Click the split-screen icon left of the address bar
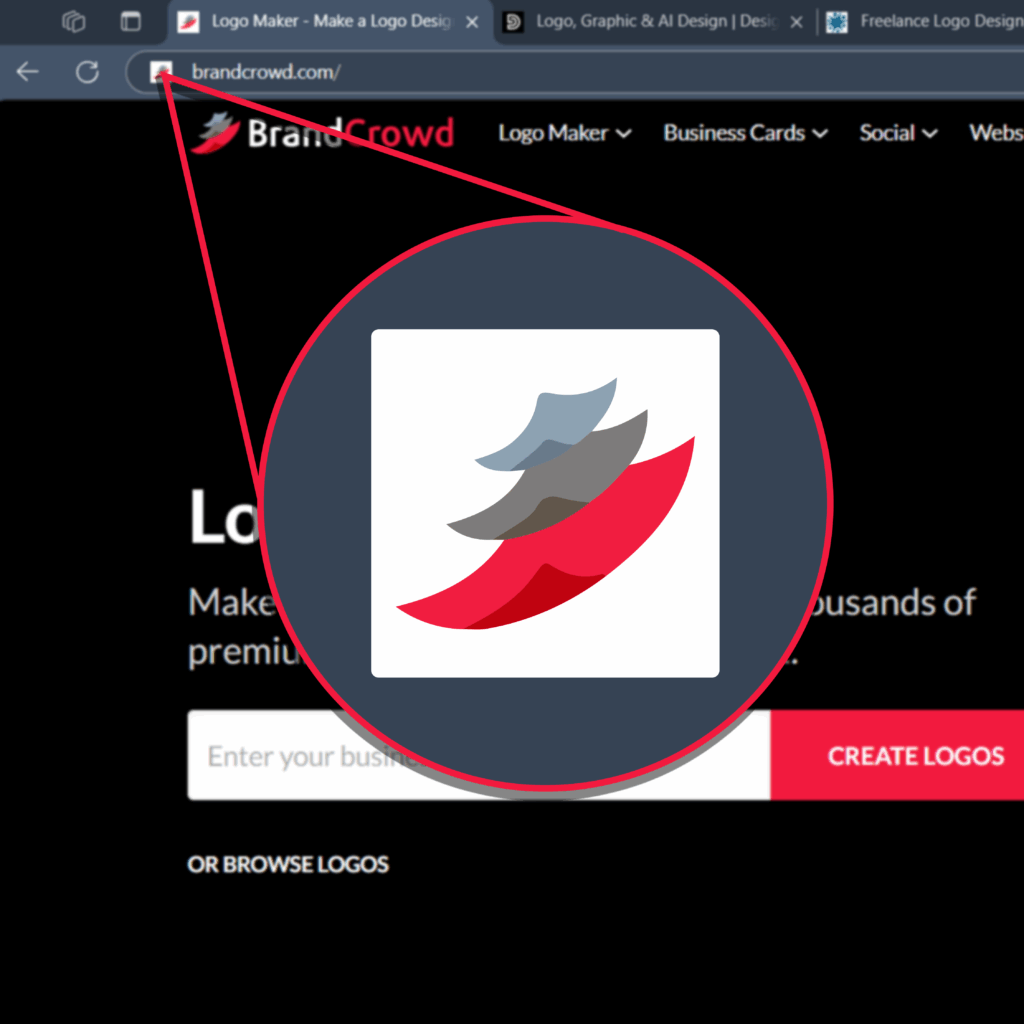The image size is (1024, 1024). tap(131, 21)
